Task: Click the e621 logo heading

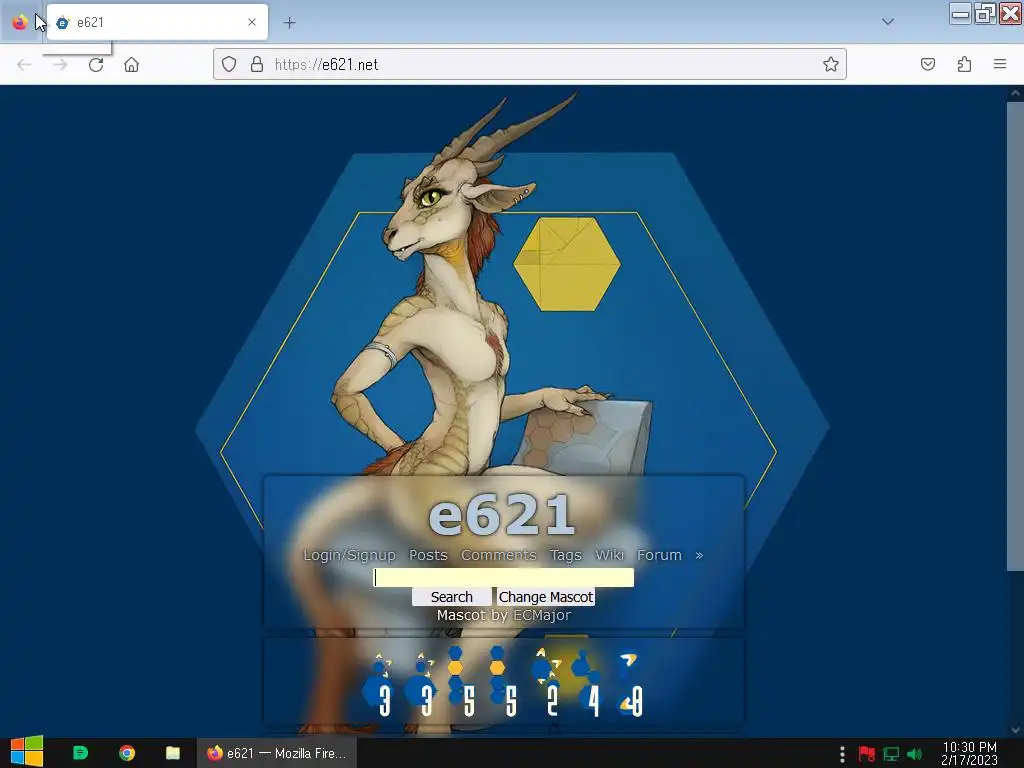Action: point(502,515)
